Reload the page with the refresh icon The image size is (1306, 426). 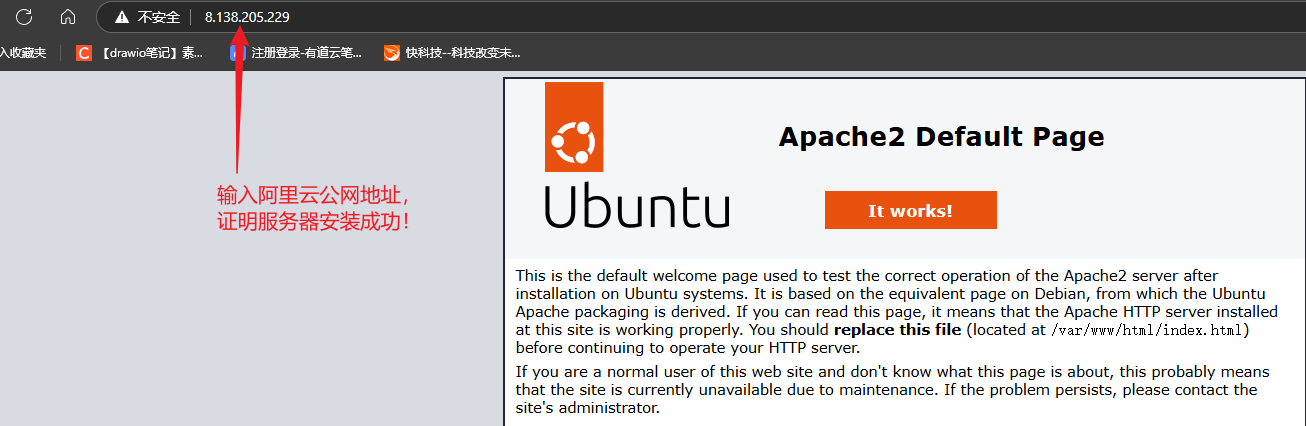24,16
